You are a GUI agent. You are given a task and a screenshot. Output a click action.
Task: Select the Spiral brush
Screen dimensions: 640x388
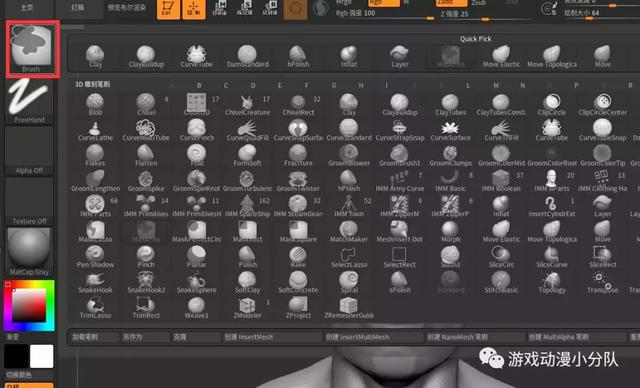pyautogui.click(x=349, y=282)
